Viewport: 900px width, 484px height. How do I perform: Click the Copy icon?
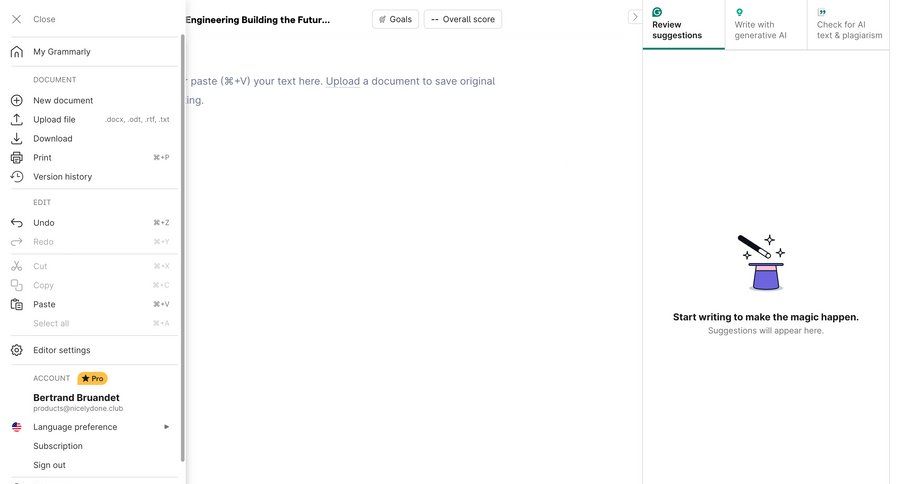17,285
